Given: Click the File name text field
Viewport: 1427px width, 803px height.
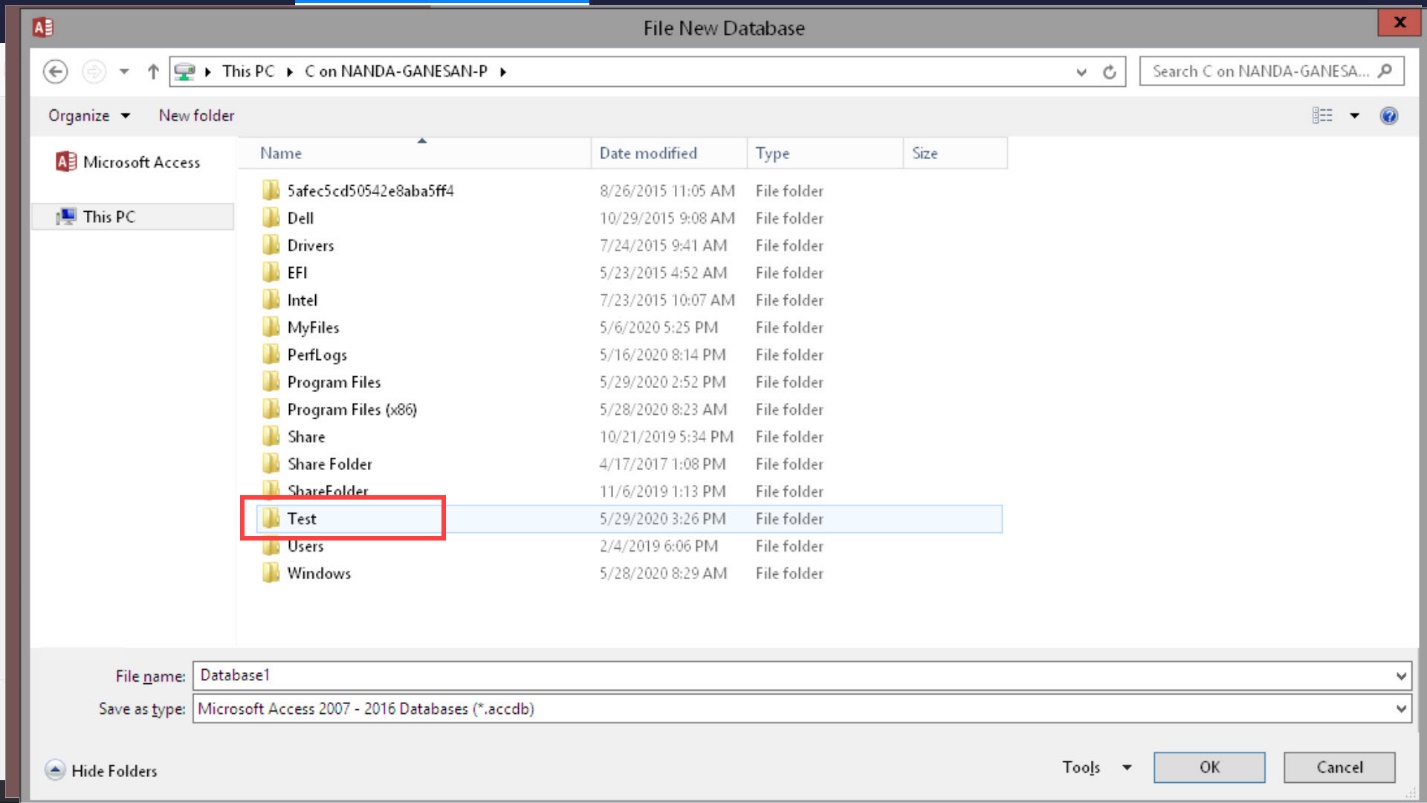Looking at the screenshot, I should [790, 676].
